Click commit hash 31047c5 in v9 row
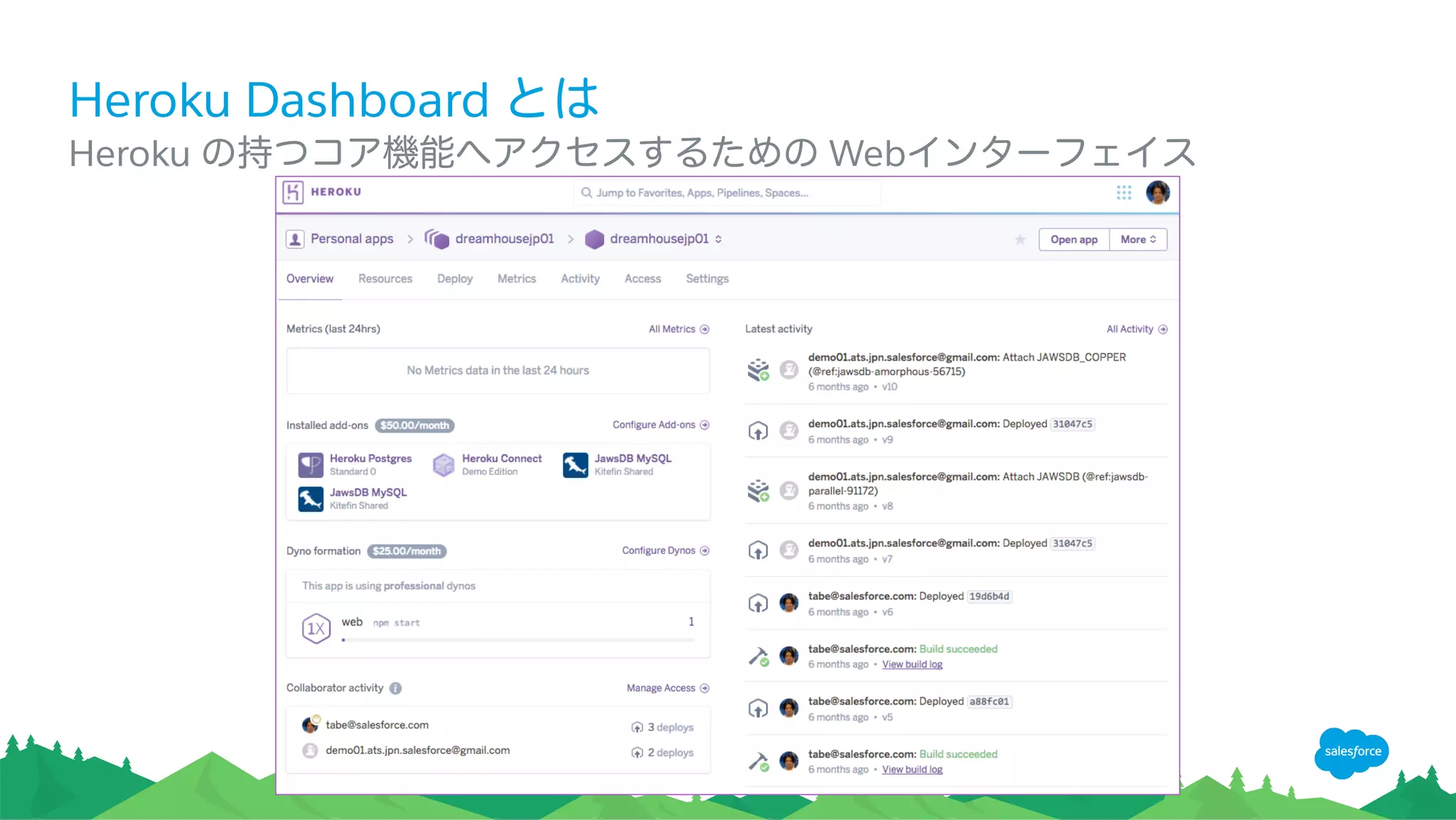The width and height of the screenshot is (1456, 820). (1072, 425)
